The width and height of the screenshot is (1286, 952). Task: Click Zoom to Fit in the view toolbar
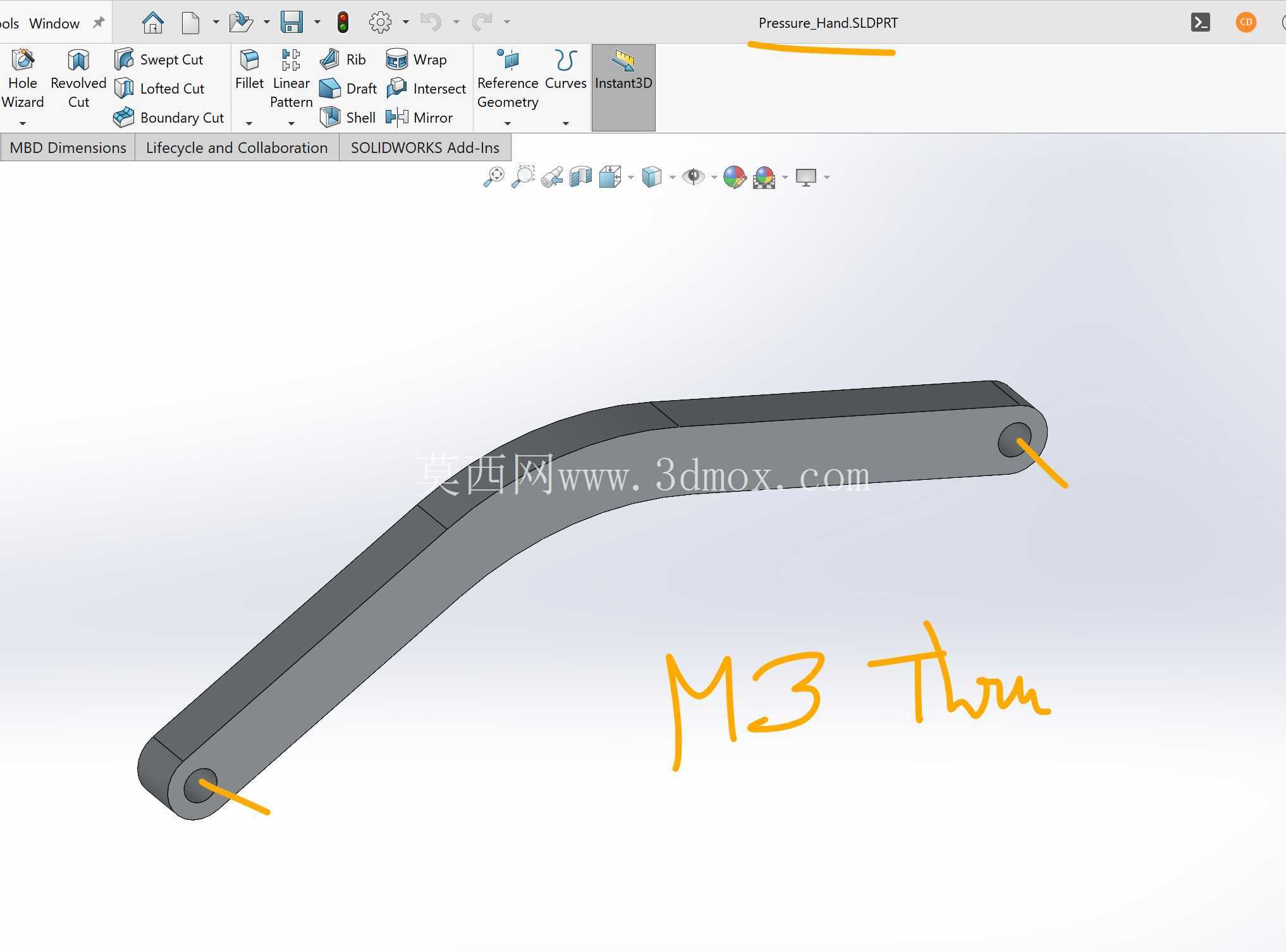494,177
